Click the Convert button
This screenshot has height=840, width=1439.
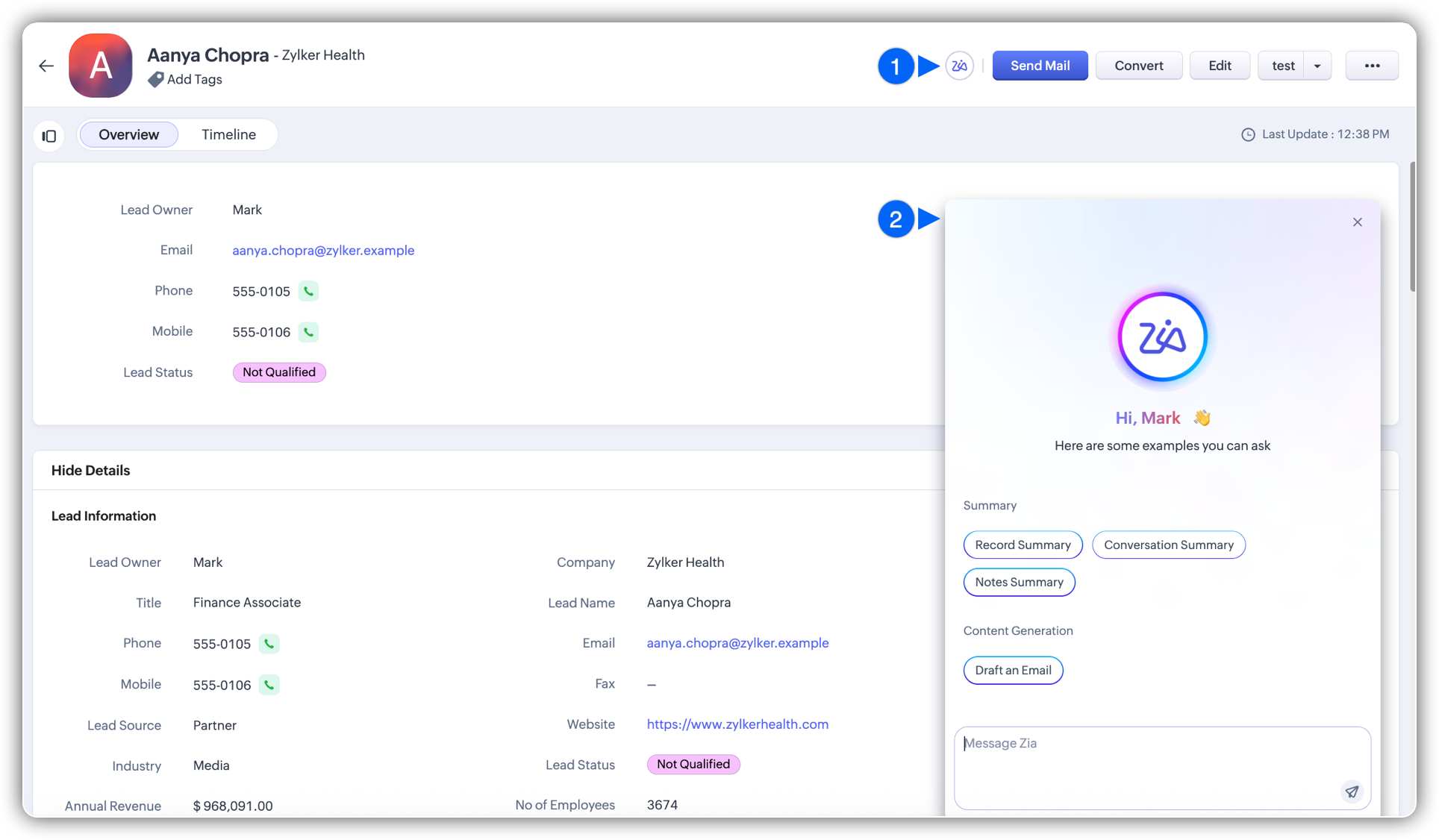click(1138, 66)
